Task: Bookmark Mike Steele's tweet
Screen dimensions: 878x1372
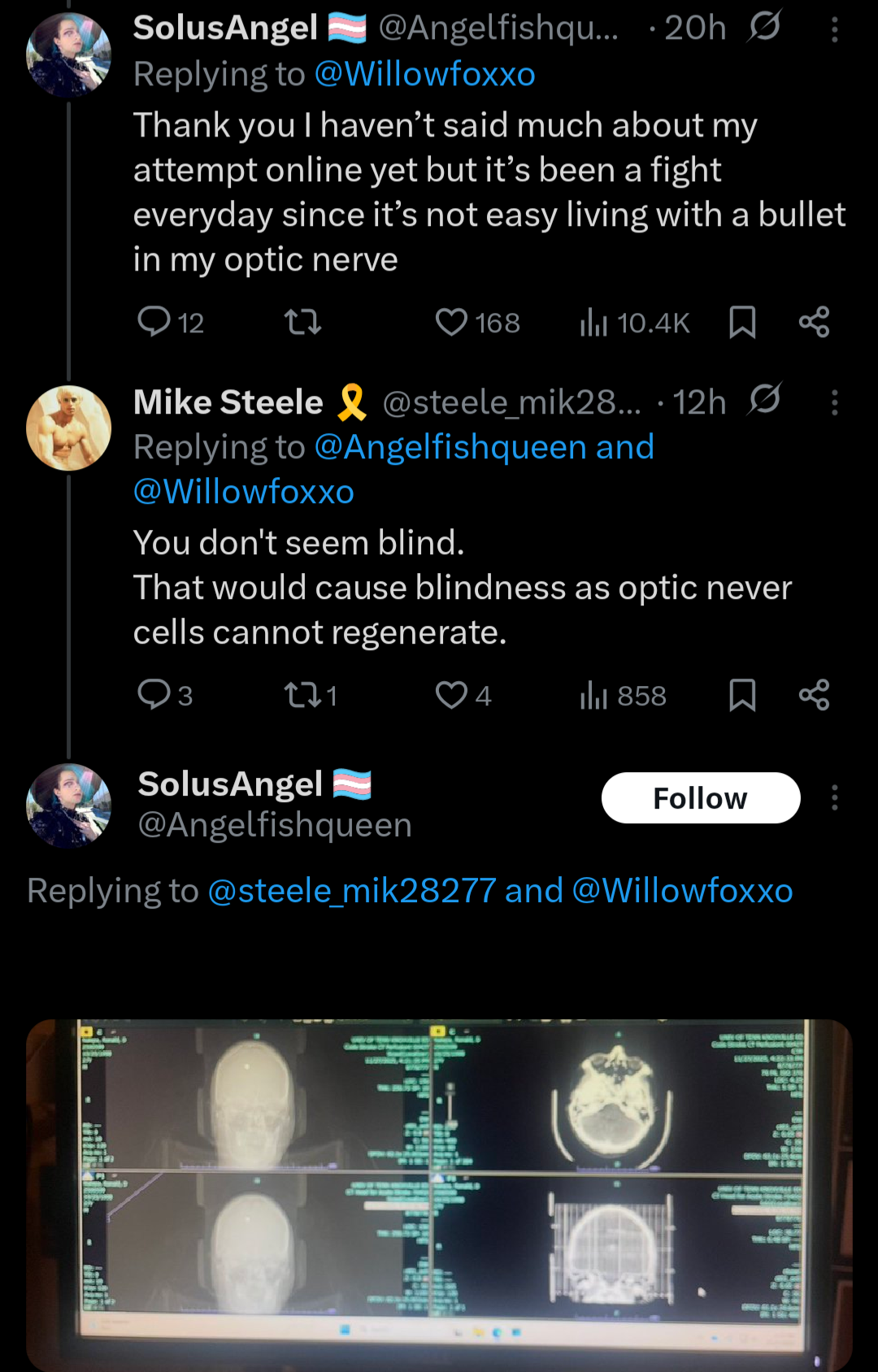Action: coord(742,696)
